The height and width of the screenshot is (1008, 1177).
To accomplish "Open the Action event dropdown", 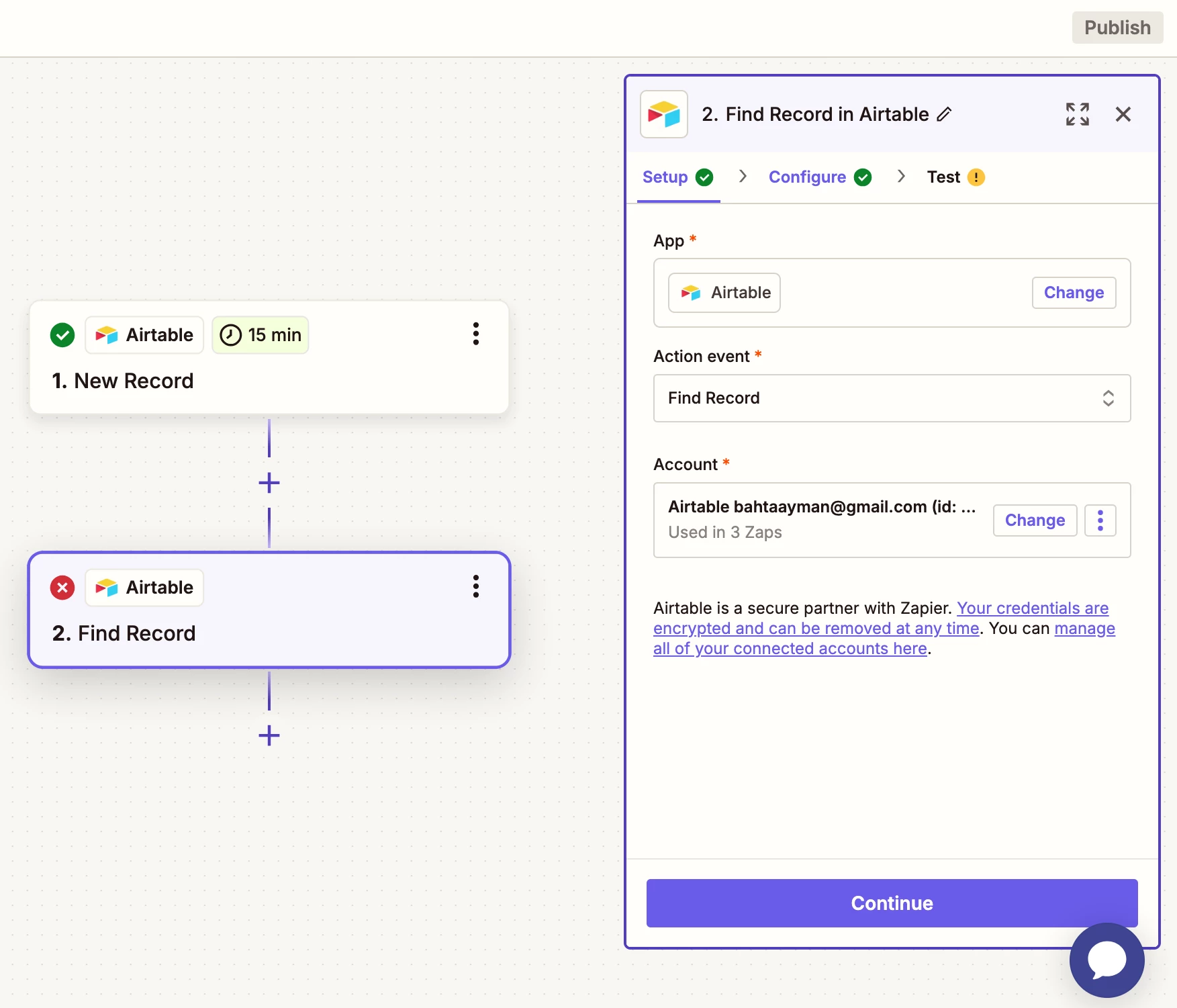I will [892, 398].
